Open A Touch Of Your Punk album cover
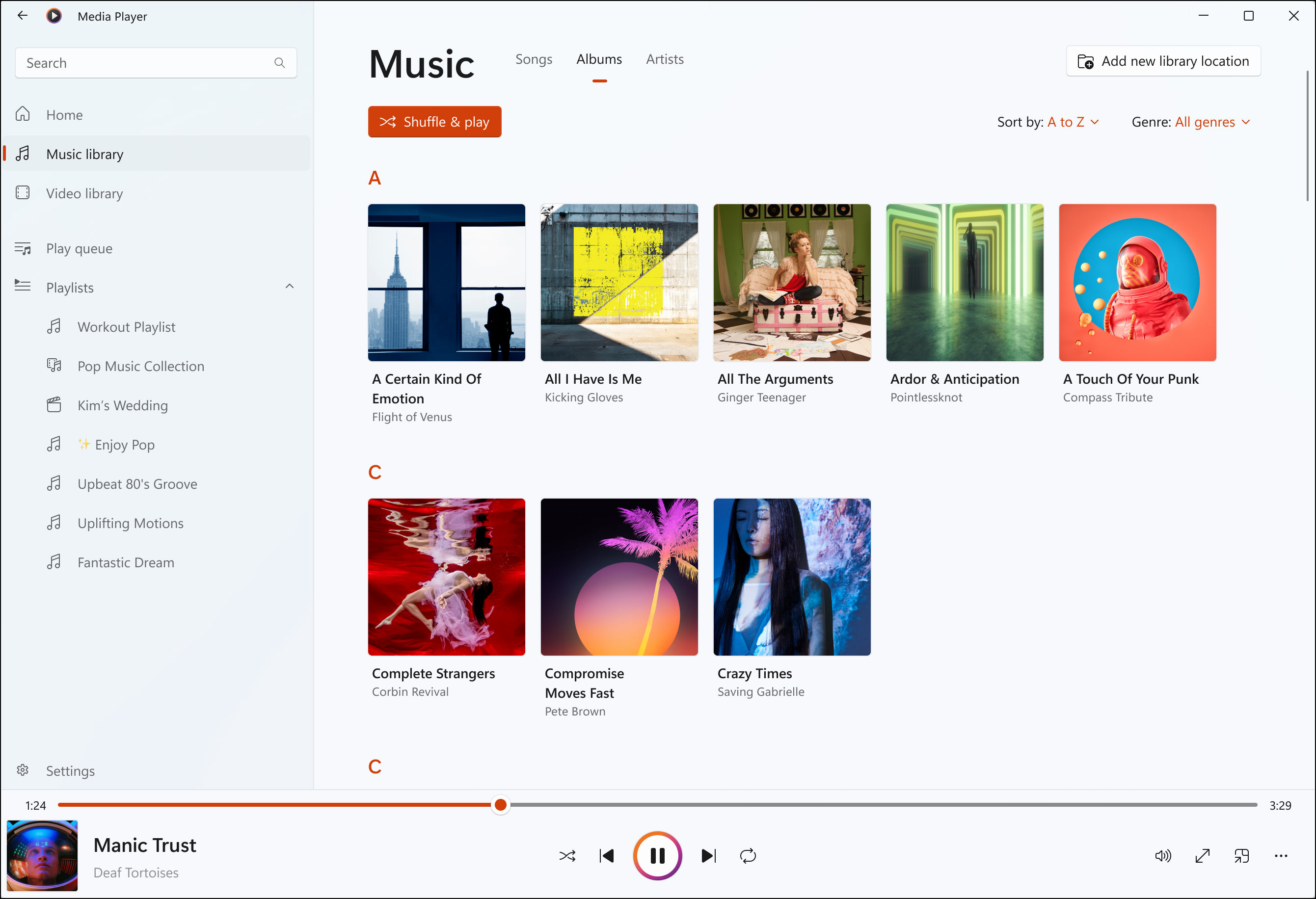The width and height of the screenshot is (1316, 899). click(x=1137, y=283)
